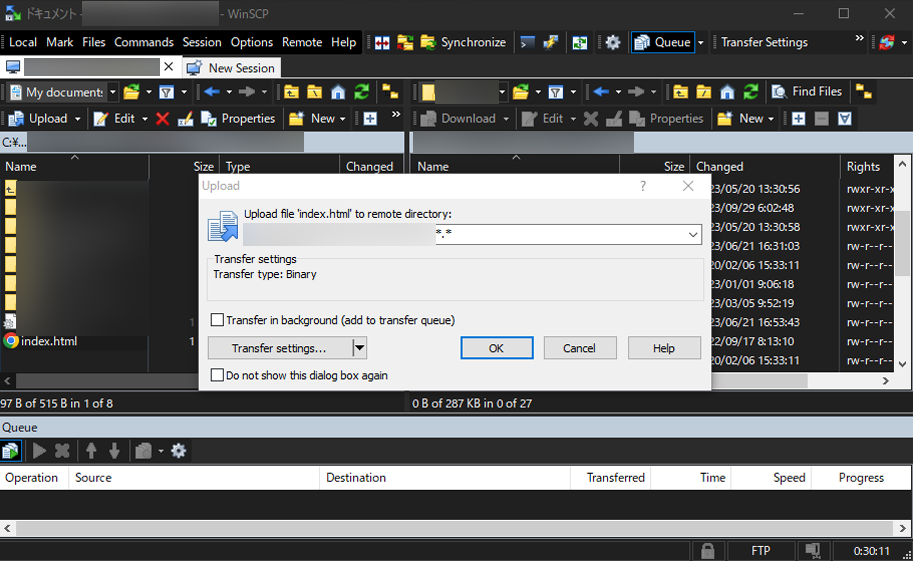Check Do not show this dialog box again
Viewport: 913px width, 561px height.
coord(217,375)
